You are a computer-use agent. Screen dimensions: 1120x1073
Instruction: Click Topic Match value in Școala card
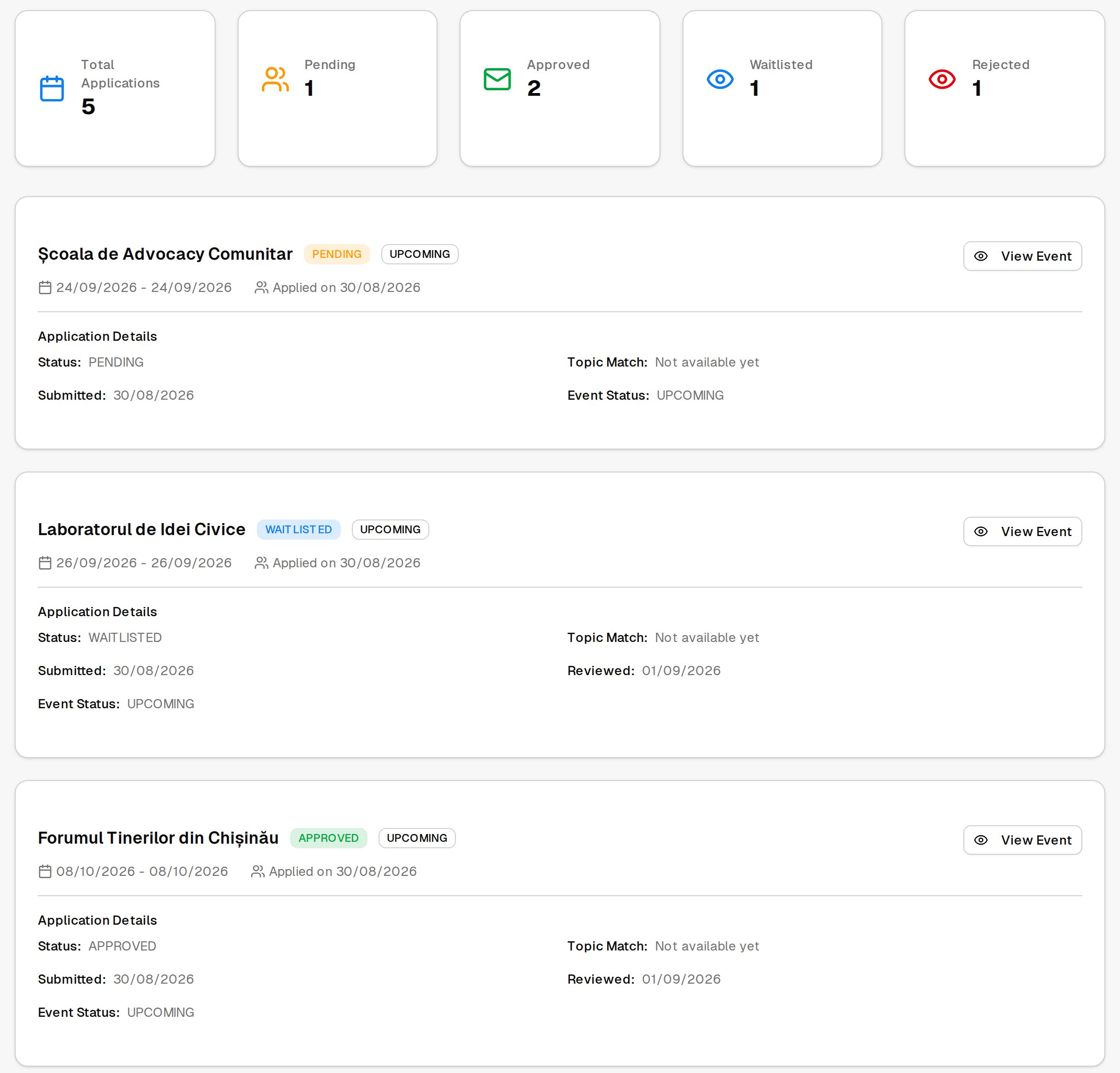707,362
